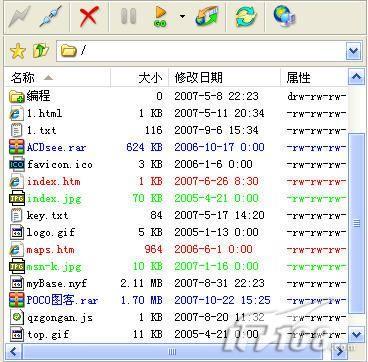Click the drw-rw-rw- attribute of 编程
This screenshot has height=362, width=368.
[316, 97]
